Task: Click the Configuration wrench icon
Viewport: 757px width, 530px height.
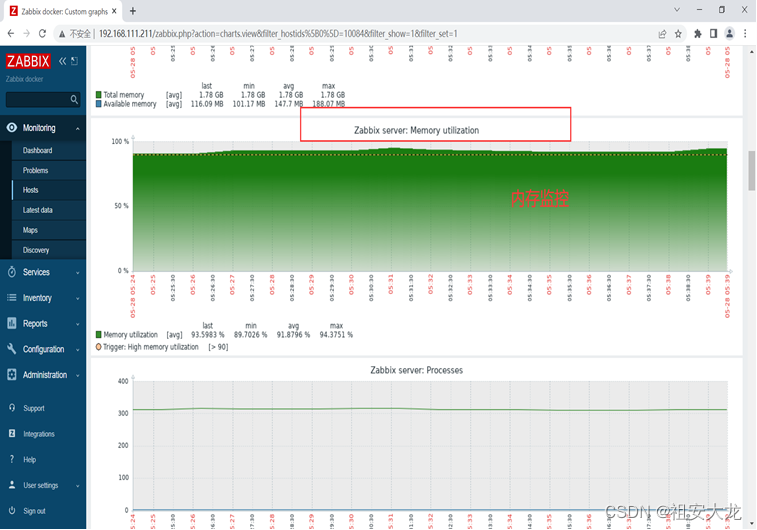Action: tap(12, 349)
